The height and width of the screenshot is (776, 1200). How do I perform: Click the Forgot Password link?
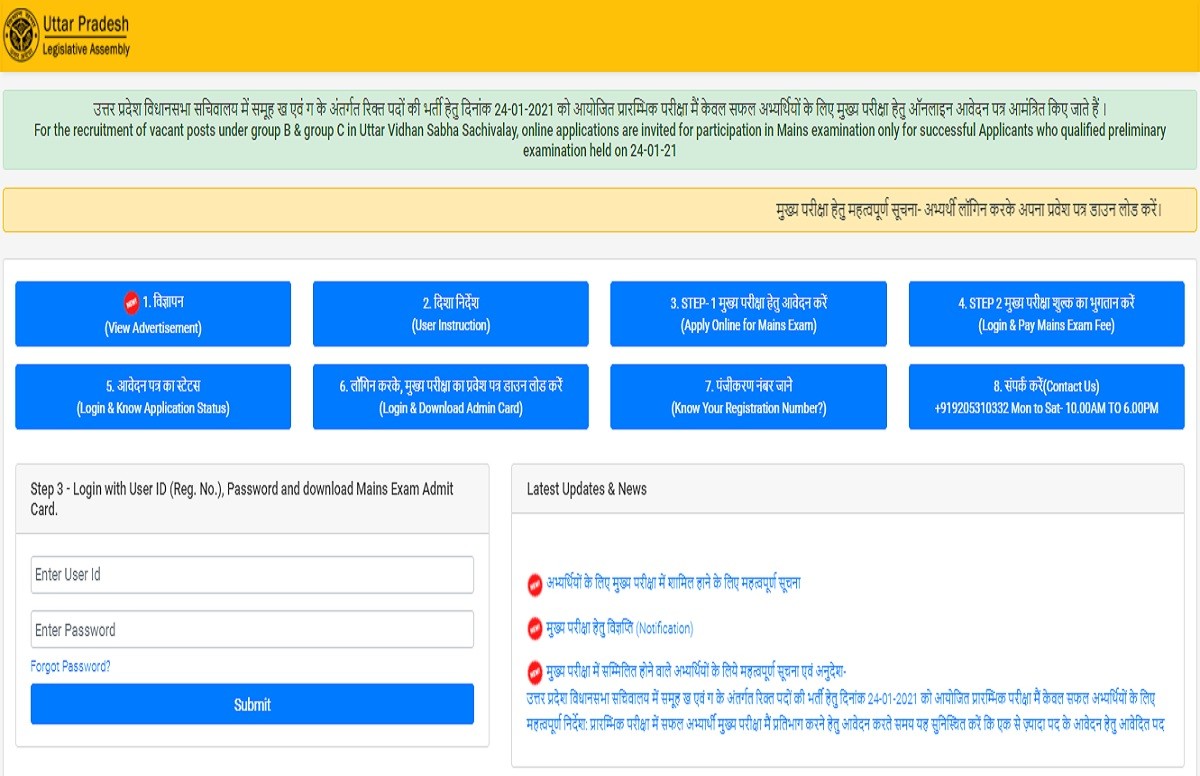click(70, 667)
